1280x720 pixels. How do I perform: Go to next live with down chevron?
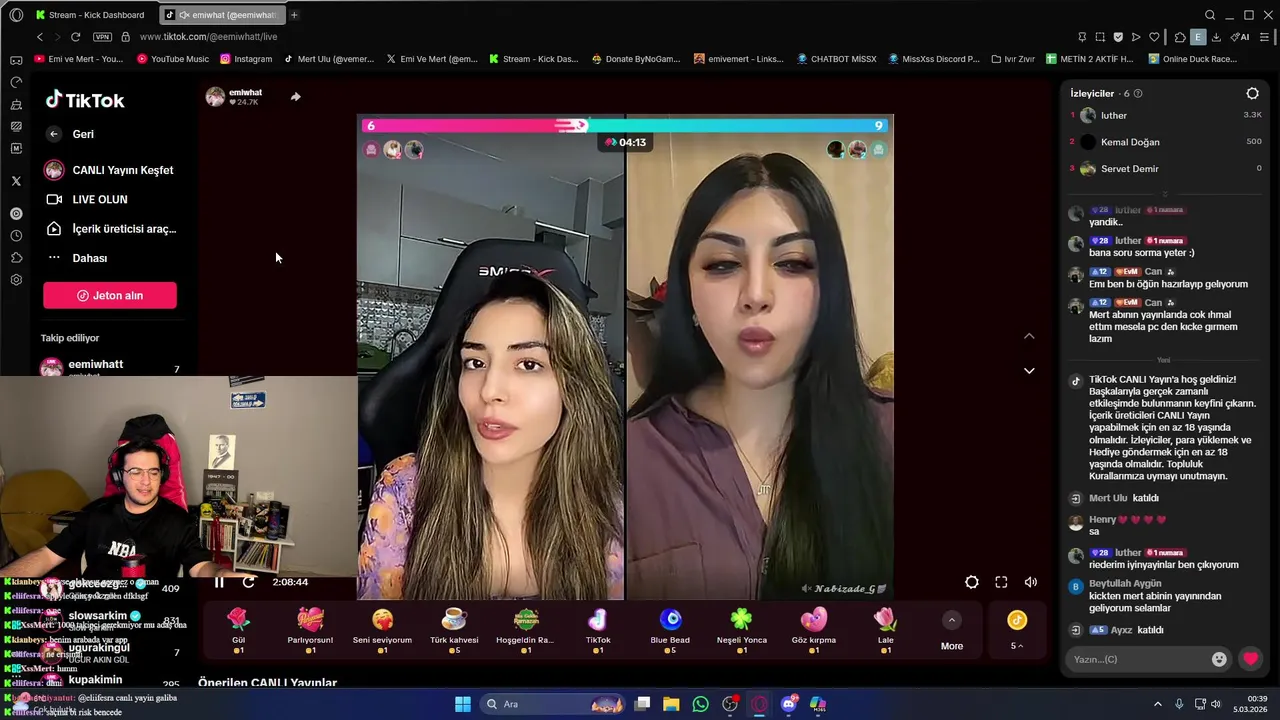1029,371
